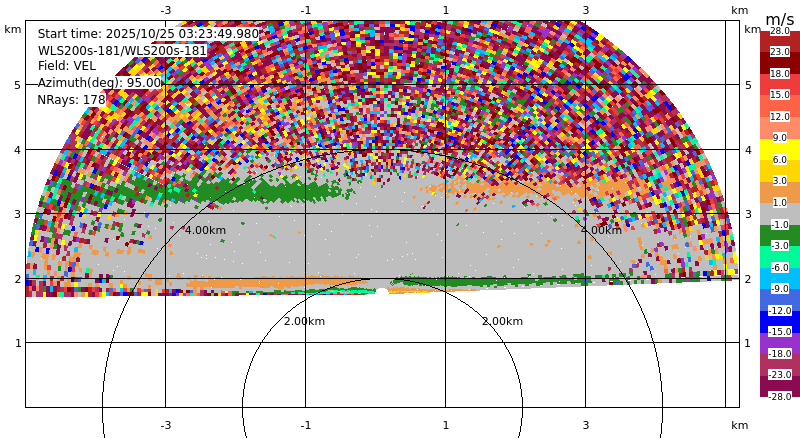
Task: Click the 9.0 colorbar tick label
Action: click(x=780, y=138)
